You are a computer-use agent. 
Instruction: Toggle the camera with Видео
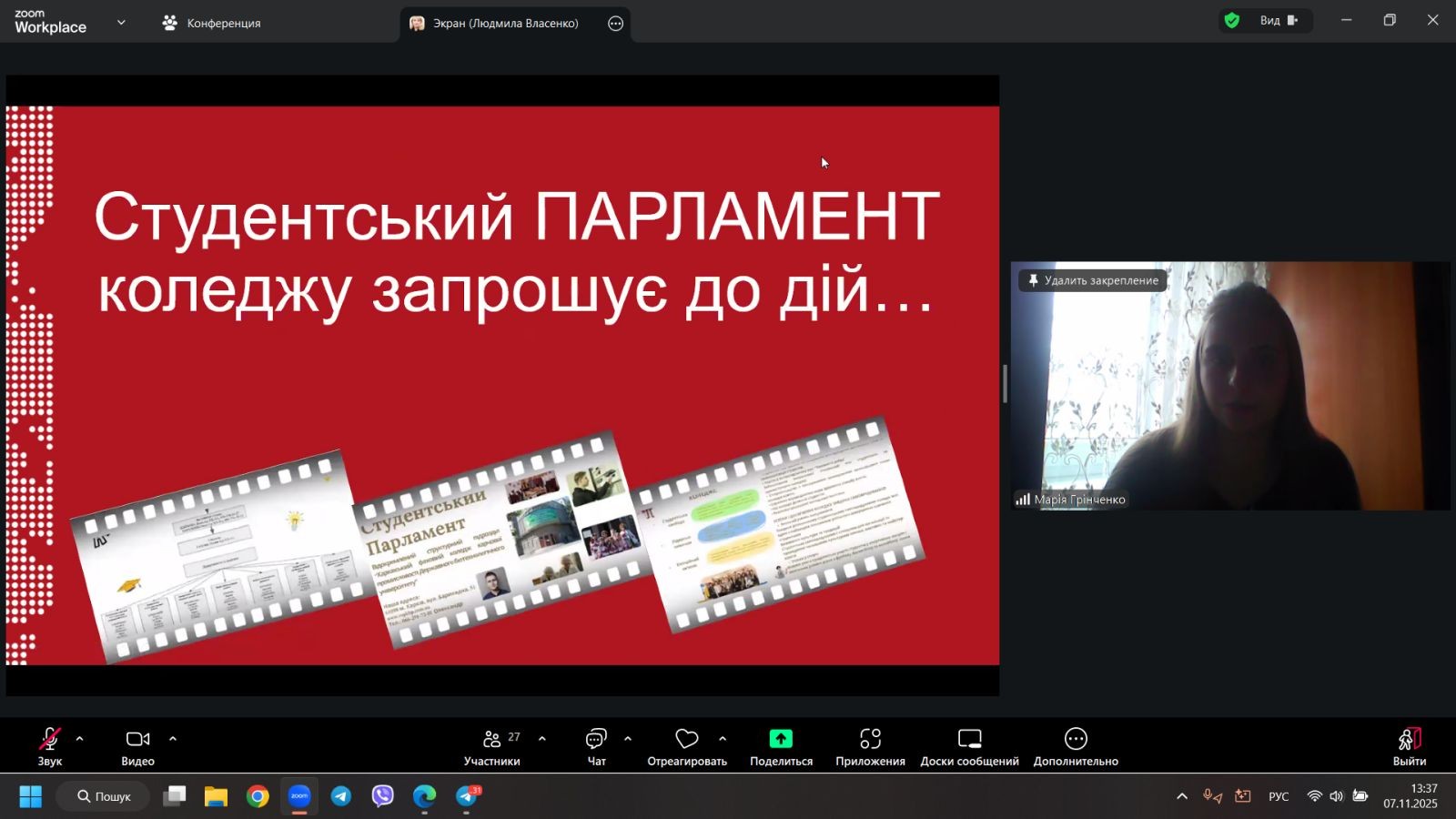(x=137, y=739)
